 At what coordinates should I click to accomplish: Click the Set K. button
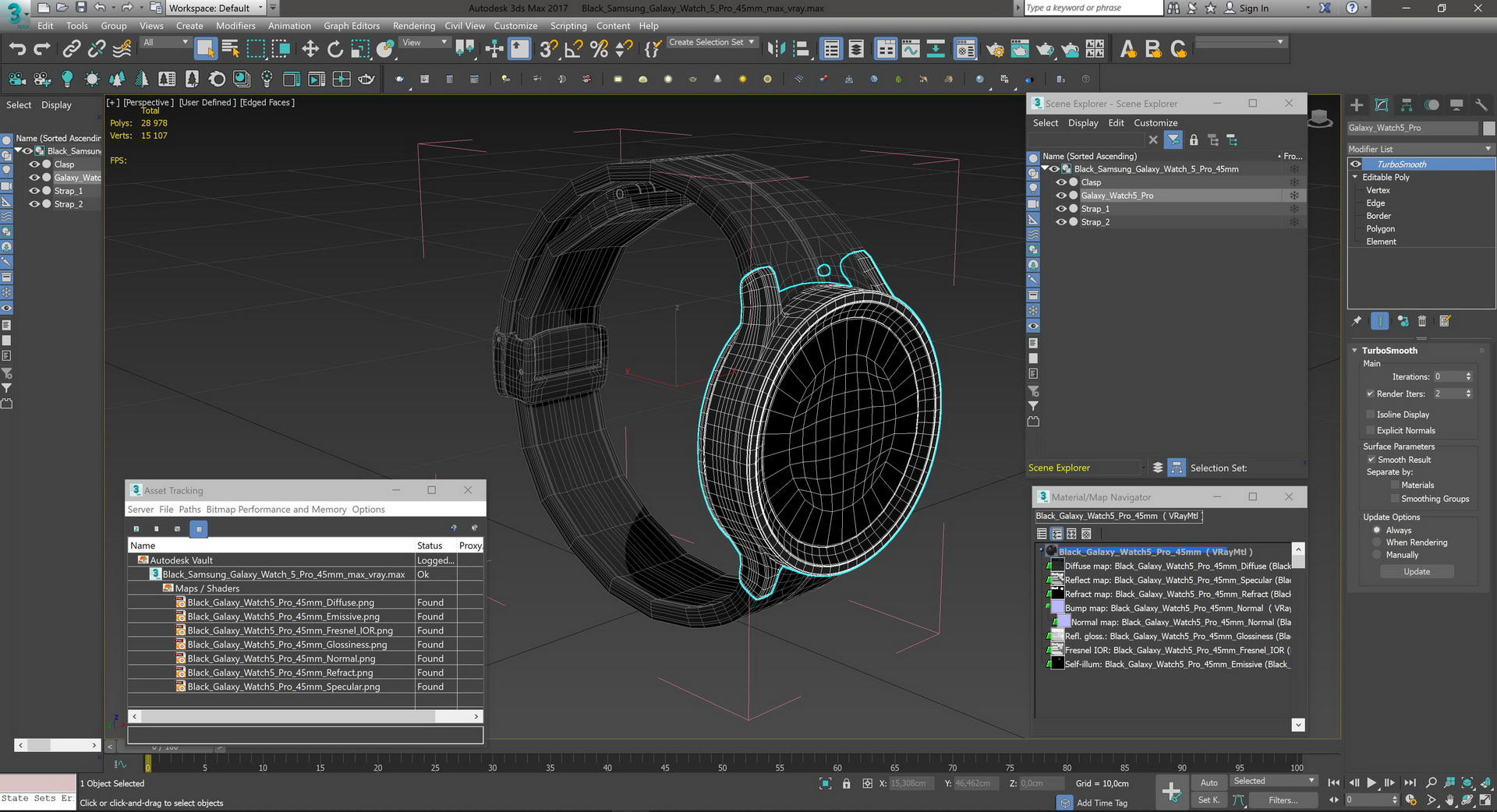coord(1209,800)
